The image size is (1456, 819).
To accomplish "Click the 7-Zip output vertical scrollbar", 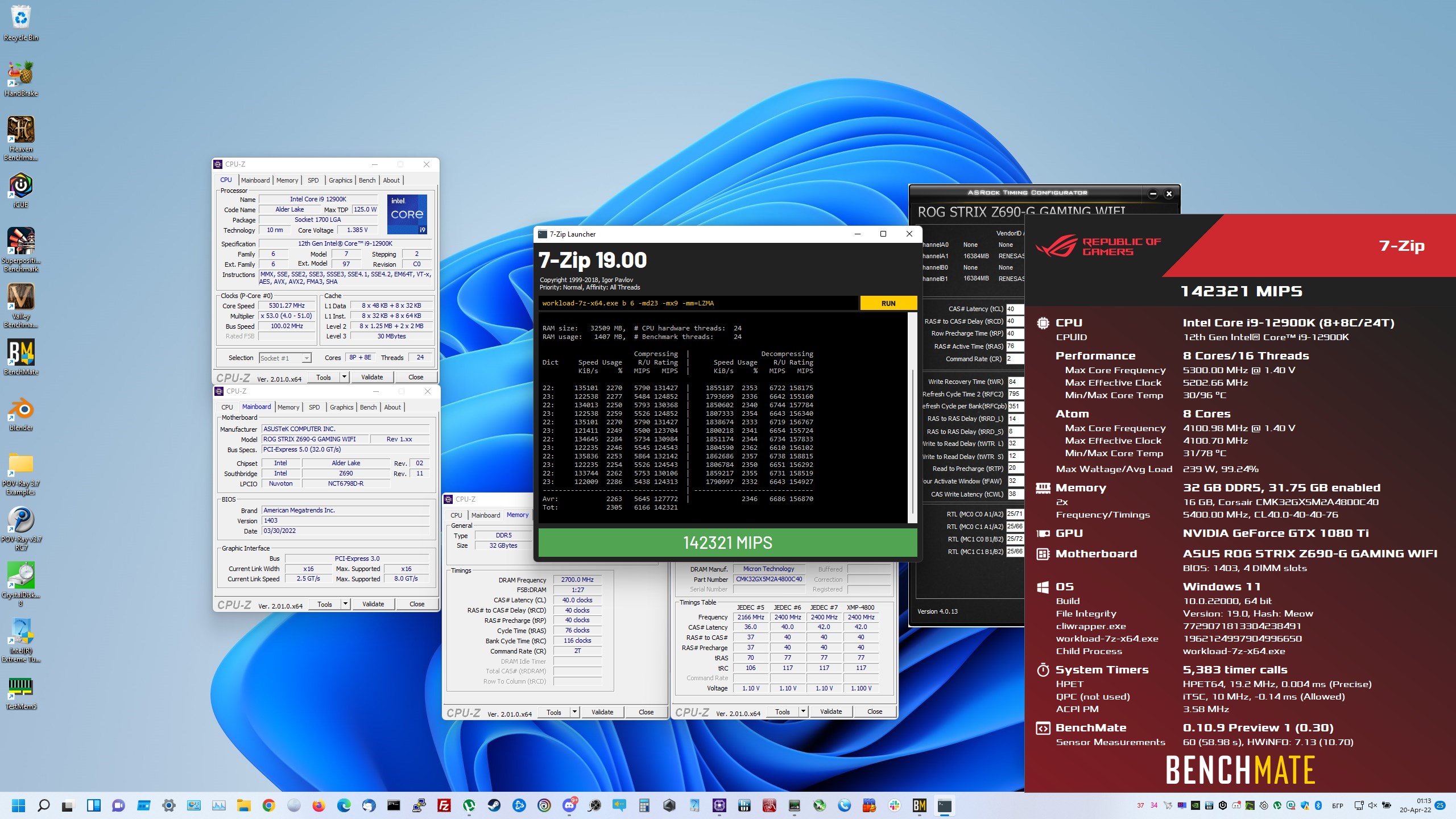I will coord(913,418).
